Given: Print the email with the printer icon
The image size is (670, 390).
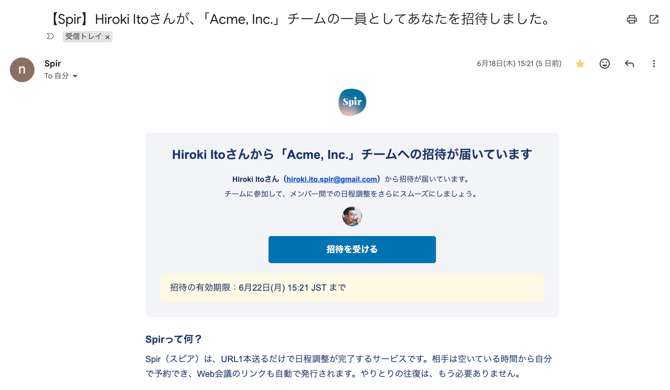Looking at the screenshot, I should 632,19.
